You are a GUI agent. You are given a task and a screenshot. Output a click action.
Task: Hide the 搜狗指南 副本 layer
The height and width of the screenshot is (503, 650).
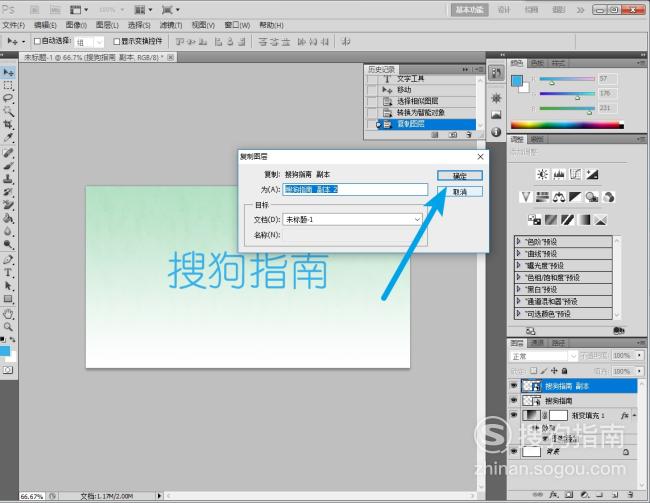pyautogui.click(x=514, y=386)
